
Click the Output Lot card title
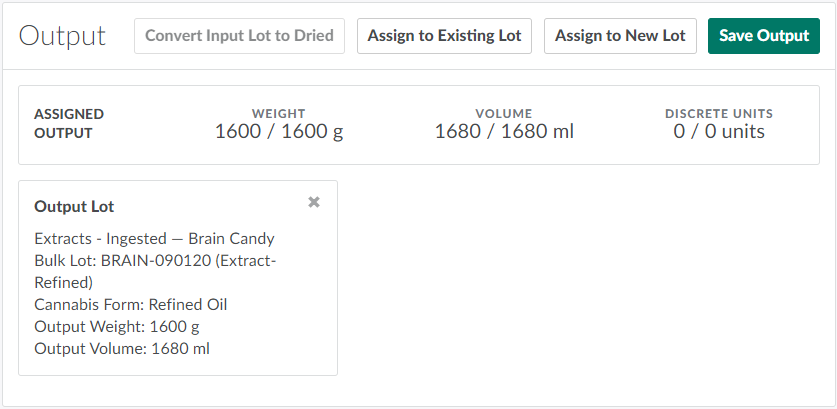pyautogui.click(x=74, y=207)
